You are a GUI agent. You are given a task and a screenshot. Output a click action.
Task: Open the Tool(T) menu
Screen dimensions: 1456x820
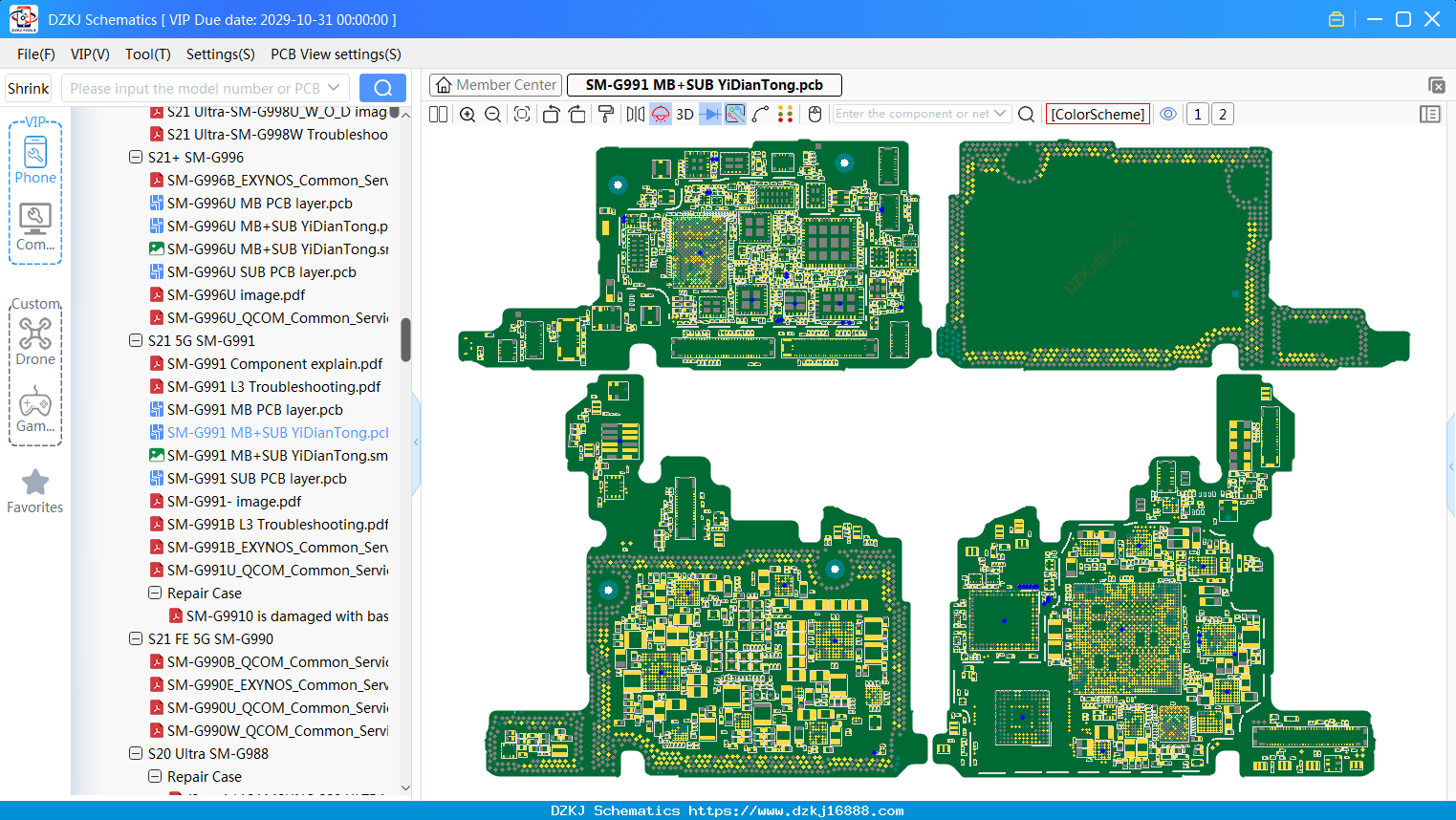pos(148,54)
